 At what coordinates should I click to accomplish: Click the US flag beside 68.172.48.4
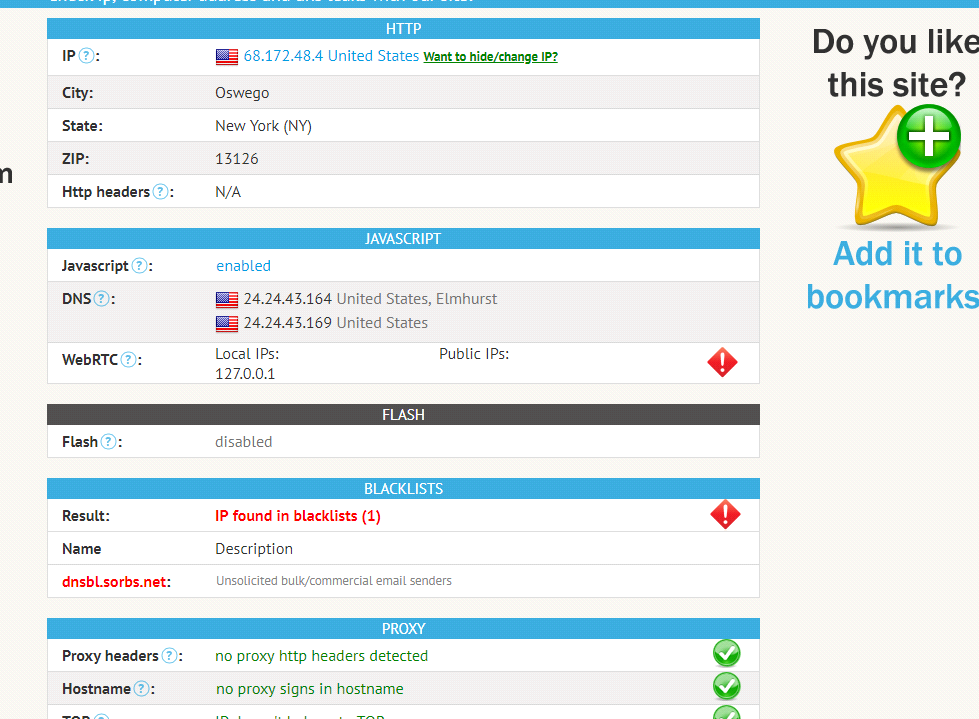point(227,57)
